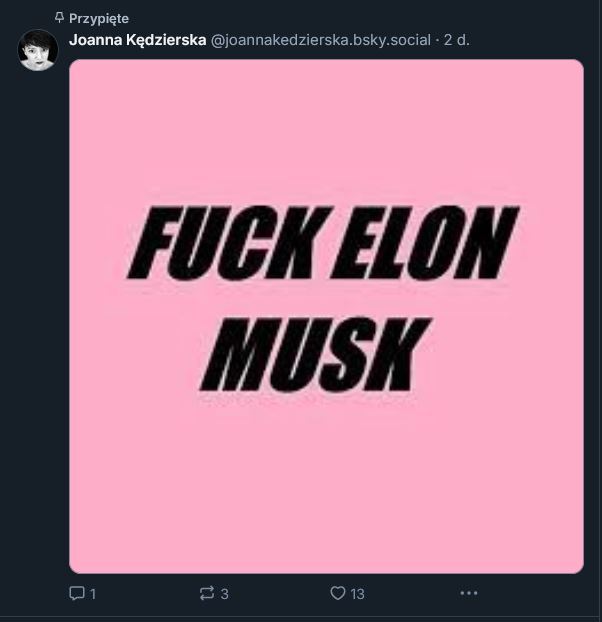The height and width of the screenshot is (622, 602).
Task: Open thread via the dark area below the avatar
Action: 38,317
